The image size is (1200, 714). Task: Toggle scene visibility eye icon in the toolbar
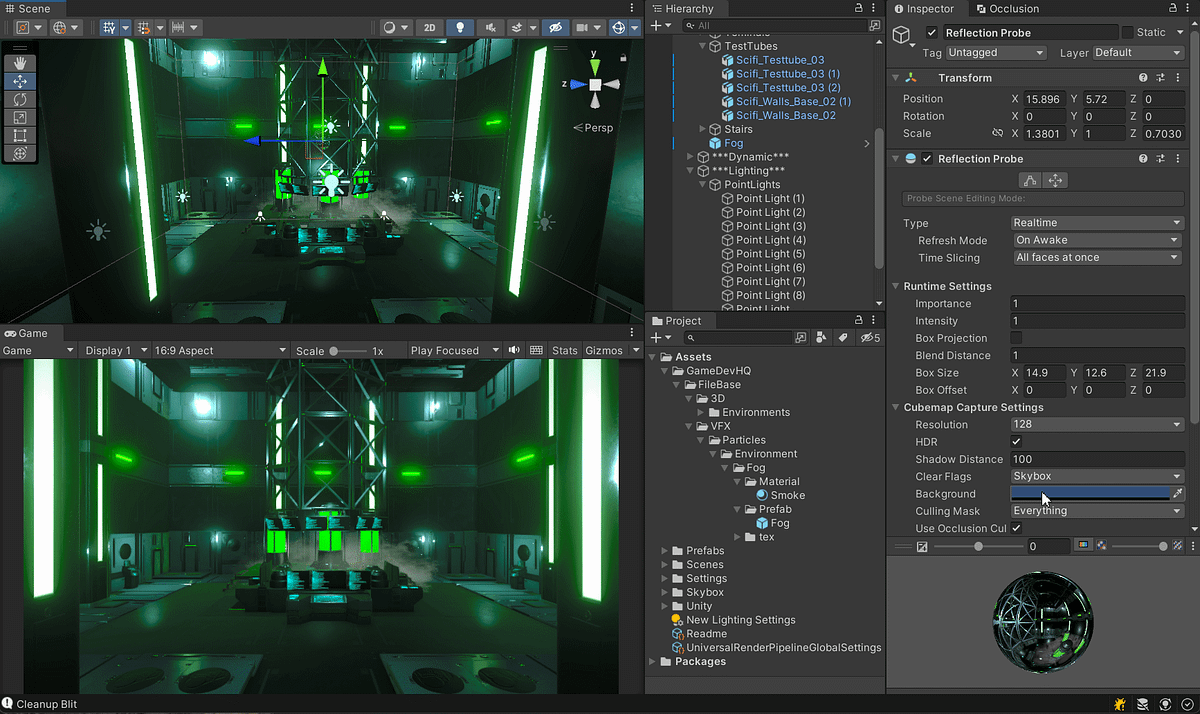coord(555,27)
